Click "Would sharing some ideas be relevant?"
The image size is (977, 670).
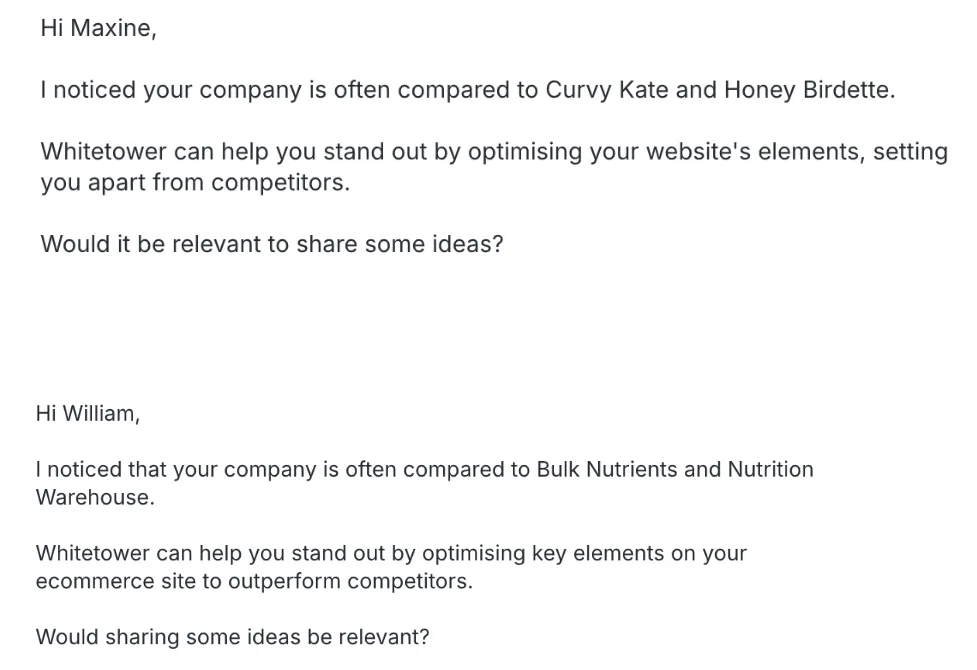click(232, 637)
